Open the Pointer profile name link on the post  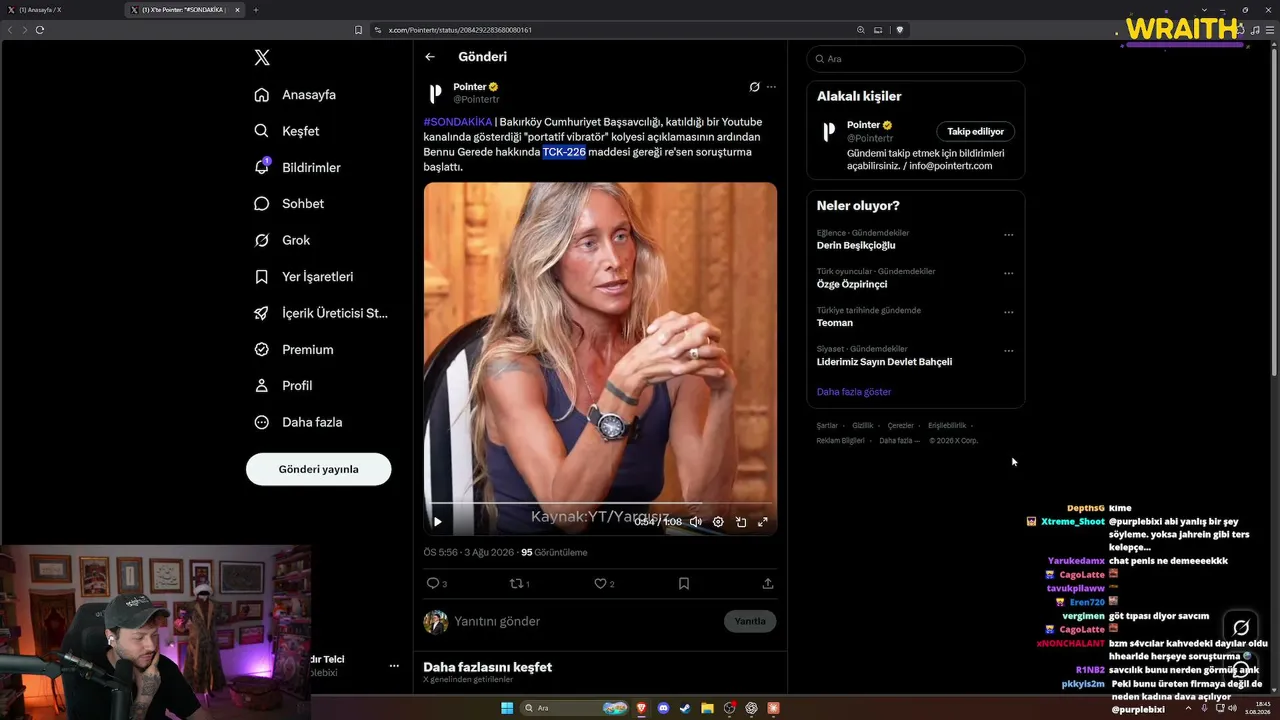[470, 87]
